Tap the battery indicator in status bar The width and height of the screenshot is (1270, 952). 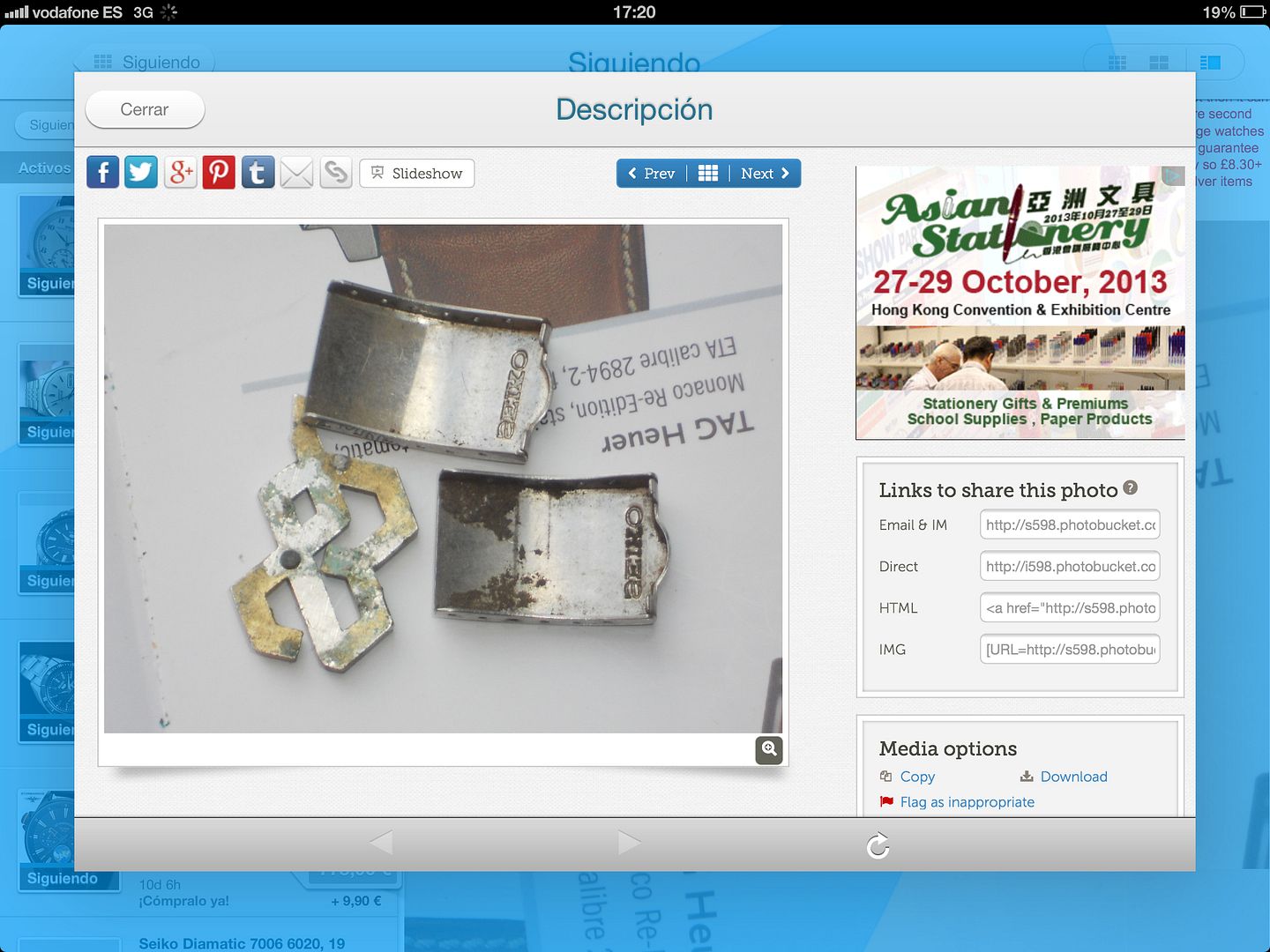click(1251, 12)
